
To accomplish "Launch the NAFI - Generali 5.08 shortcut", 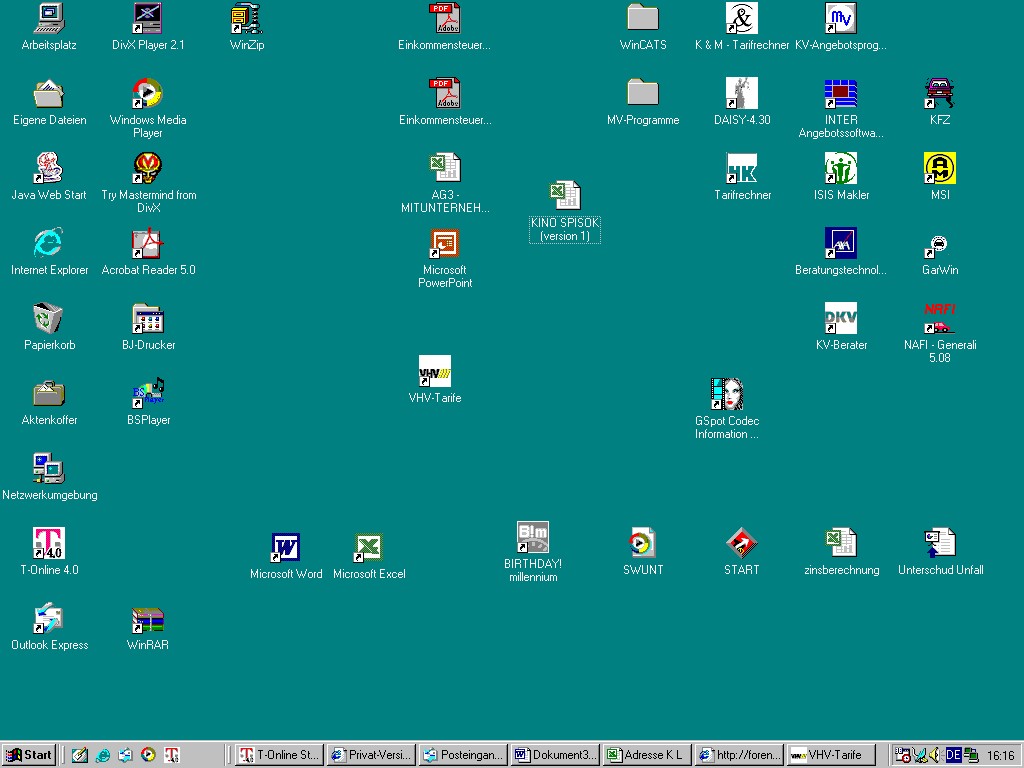I will 940,319.
